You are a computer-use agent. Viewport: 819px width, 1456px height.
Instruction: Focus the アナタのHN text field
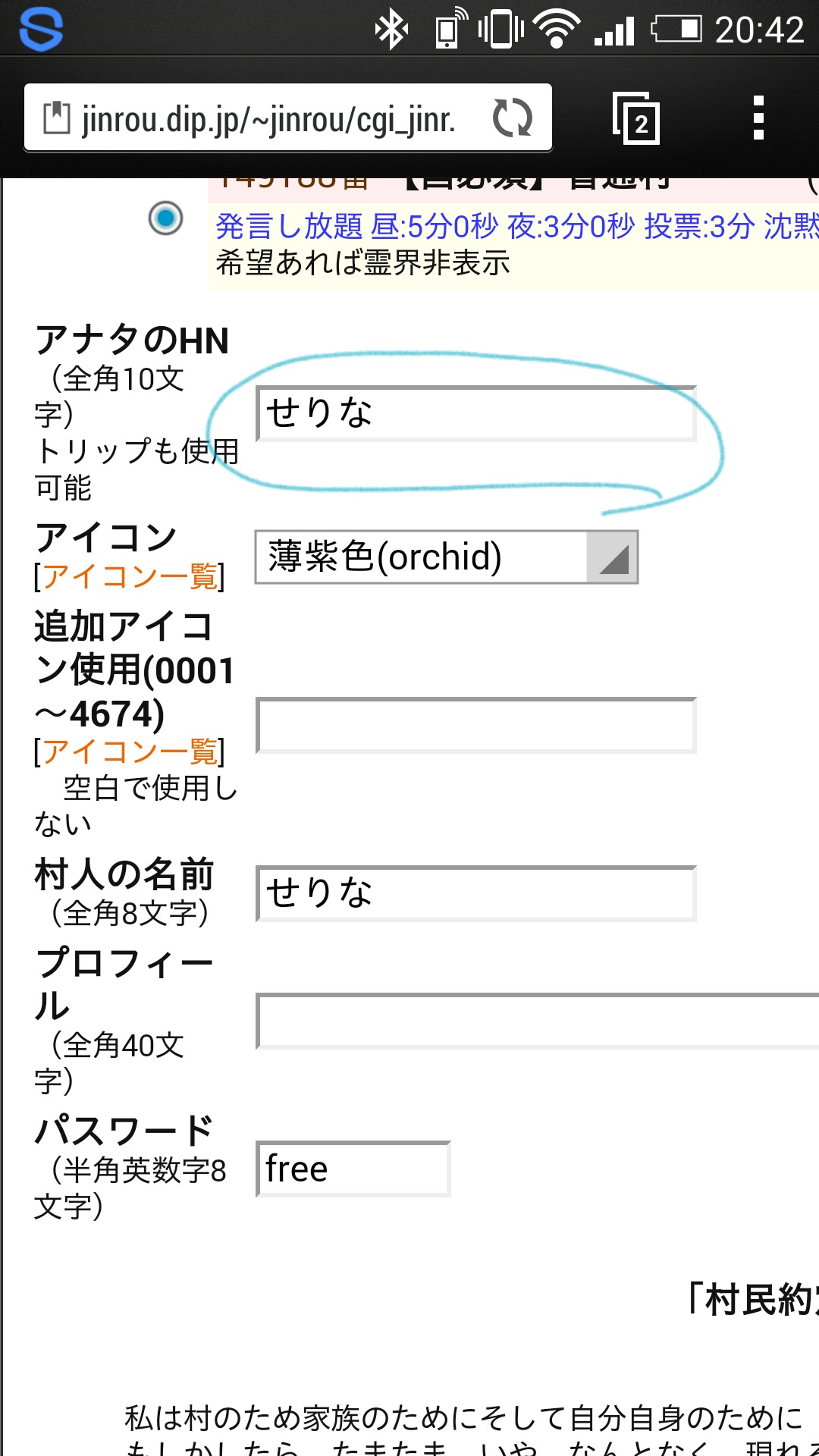pyautogui.click(x=476, y=414)
